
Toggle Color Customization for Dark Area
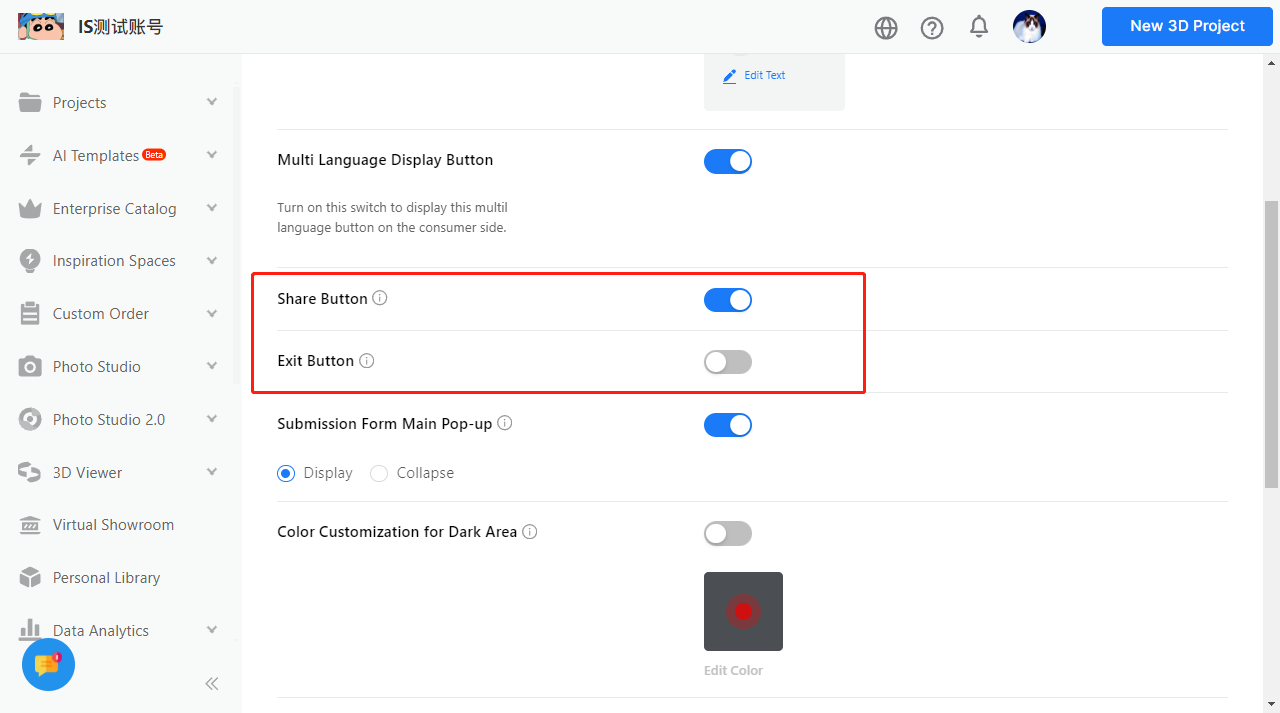728,533
